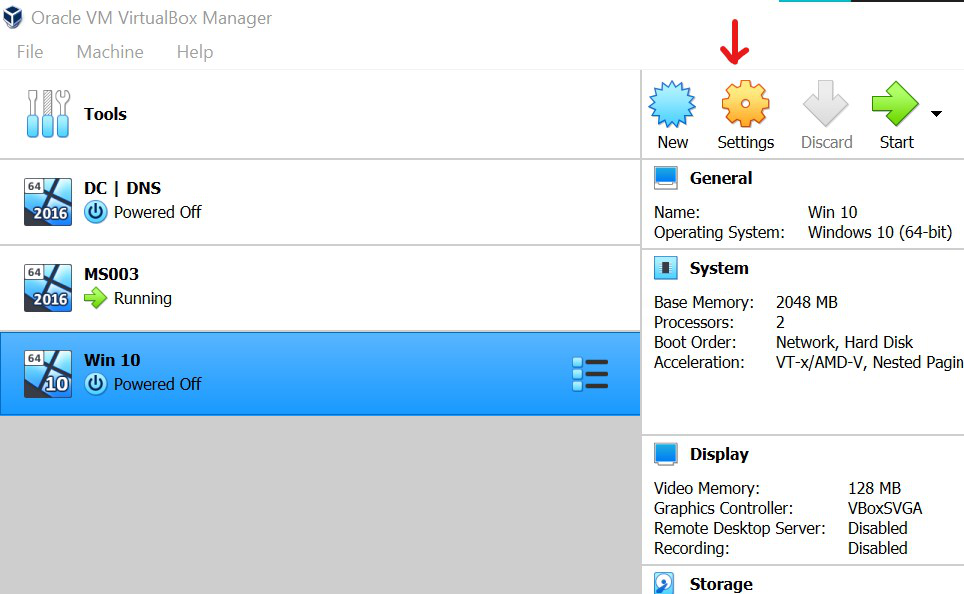Click the Remote Desktop Server Disabled value
The height and width of the screenshot is (594, 964).
(x=877, y=528)
